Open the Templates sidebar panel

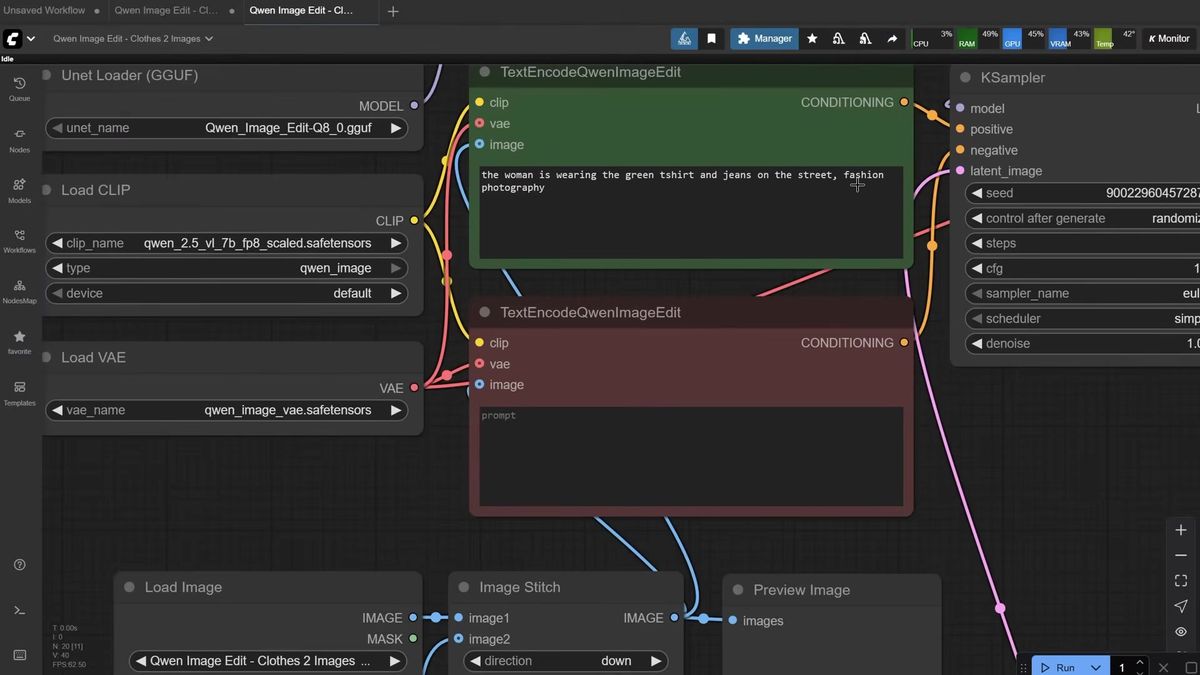coord(19,393)
